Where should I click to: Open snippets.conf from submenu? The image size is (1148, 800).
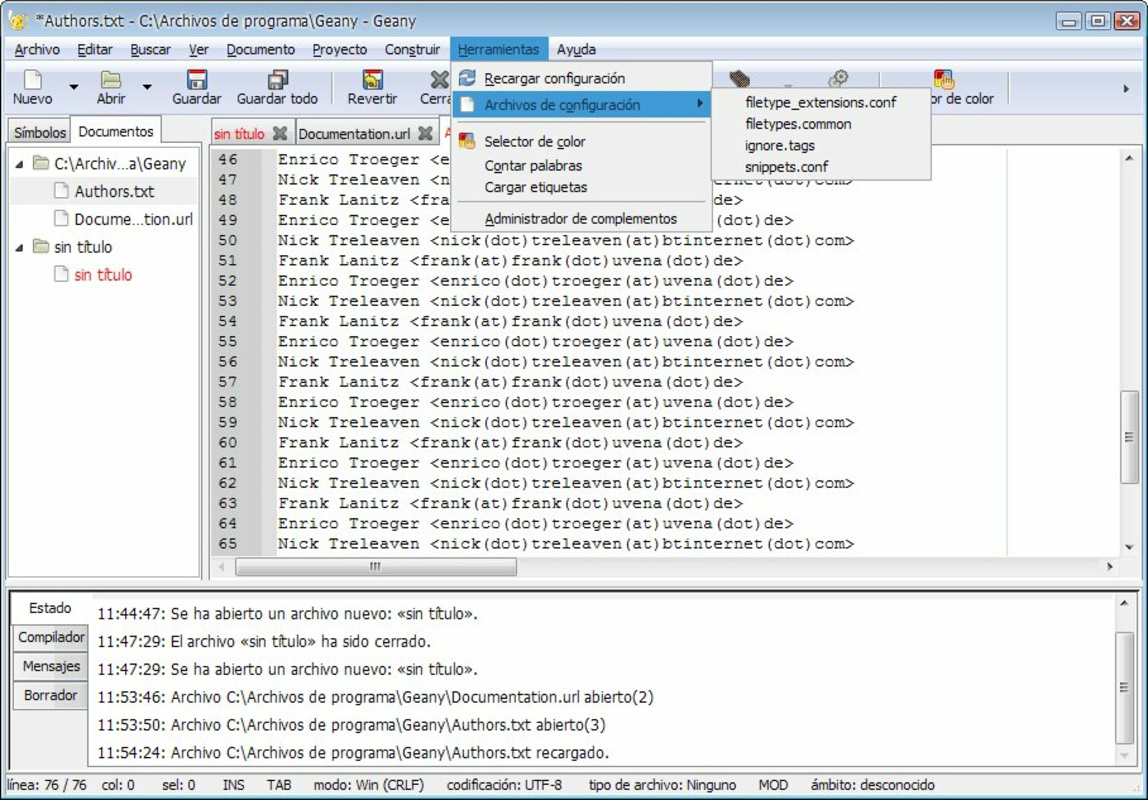point(821,166)
